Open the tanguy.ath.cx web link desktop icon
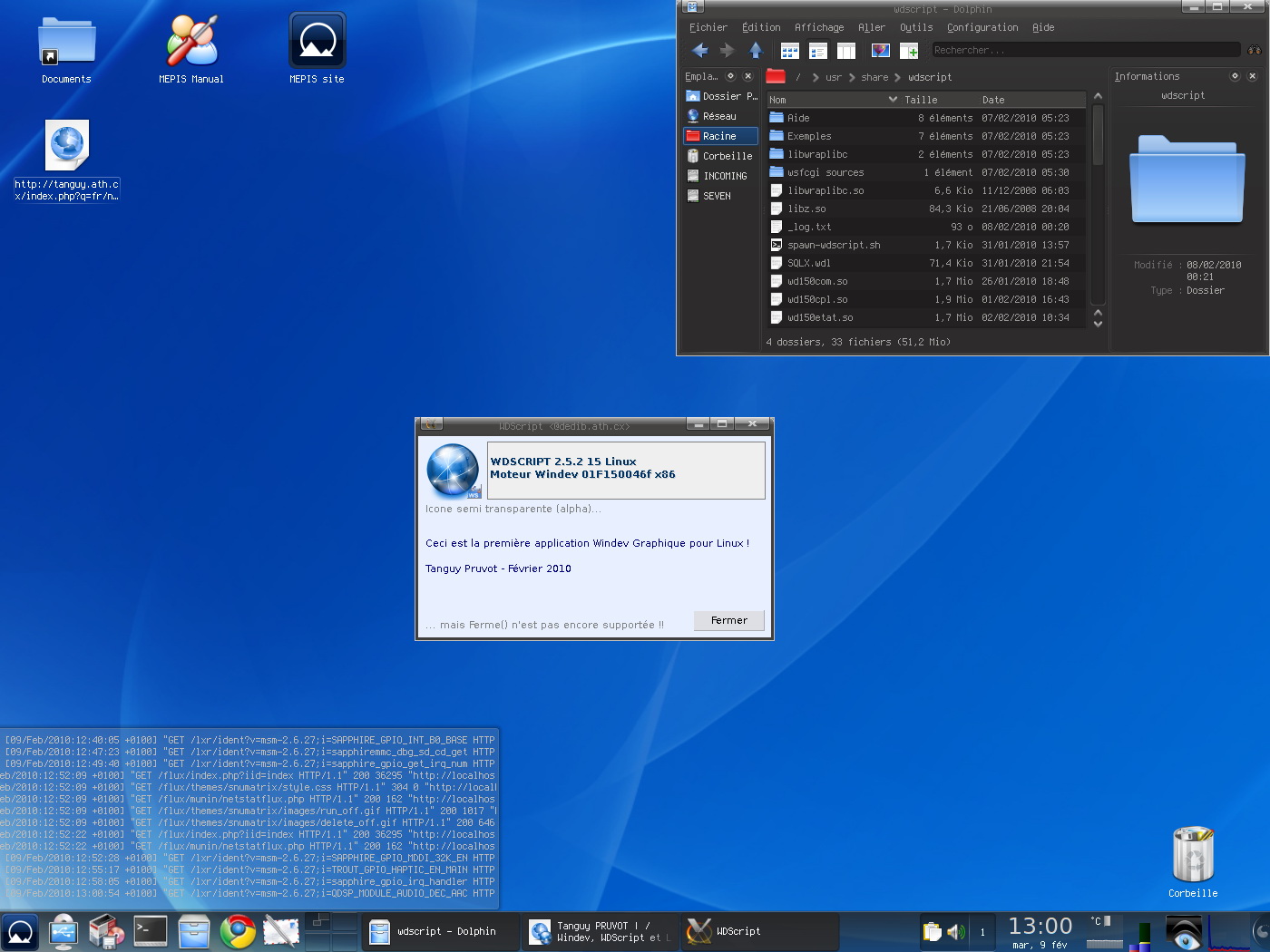This screenshot has width=1270, height=952. coord(67,160)
